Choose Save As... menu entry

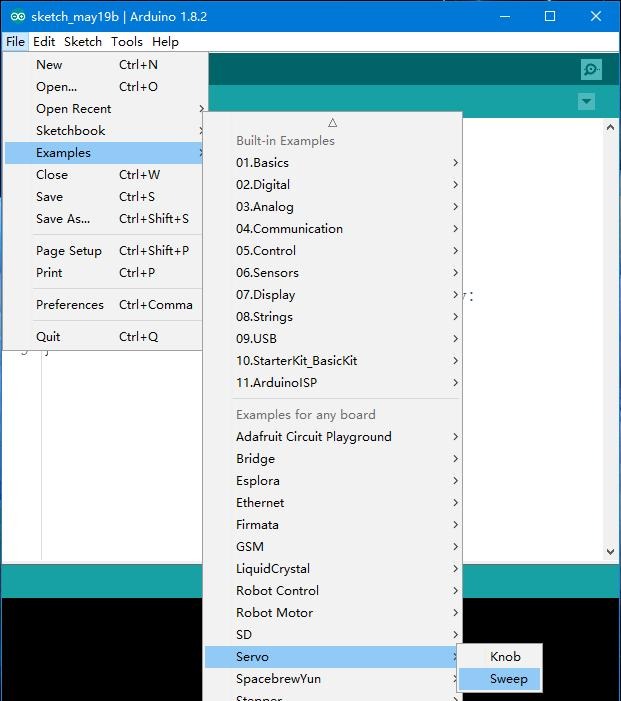point(105,219)
